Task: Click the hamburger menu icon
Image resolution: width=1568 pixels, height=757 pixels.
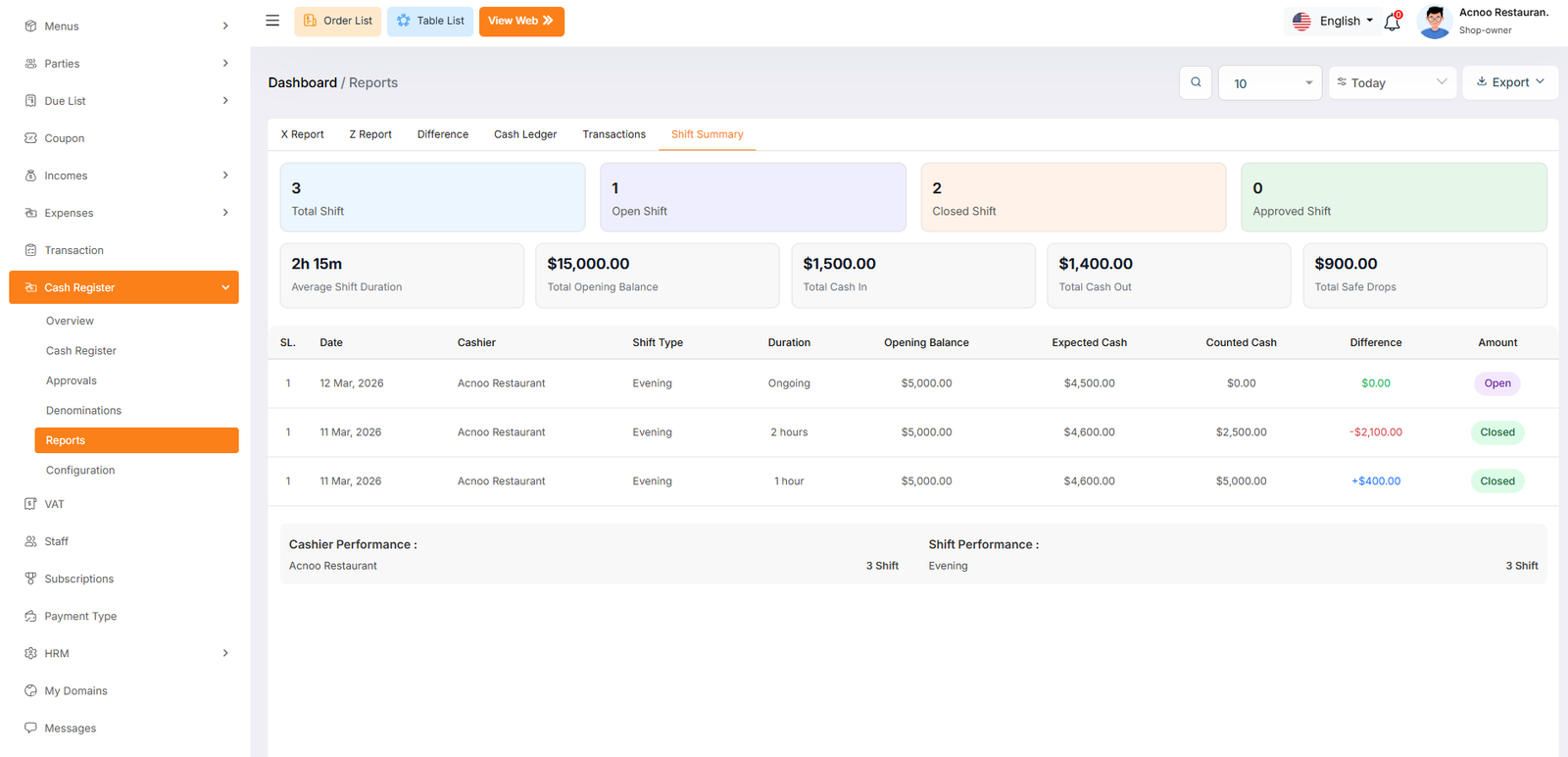Action: coord(272,21)
